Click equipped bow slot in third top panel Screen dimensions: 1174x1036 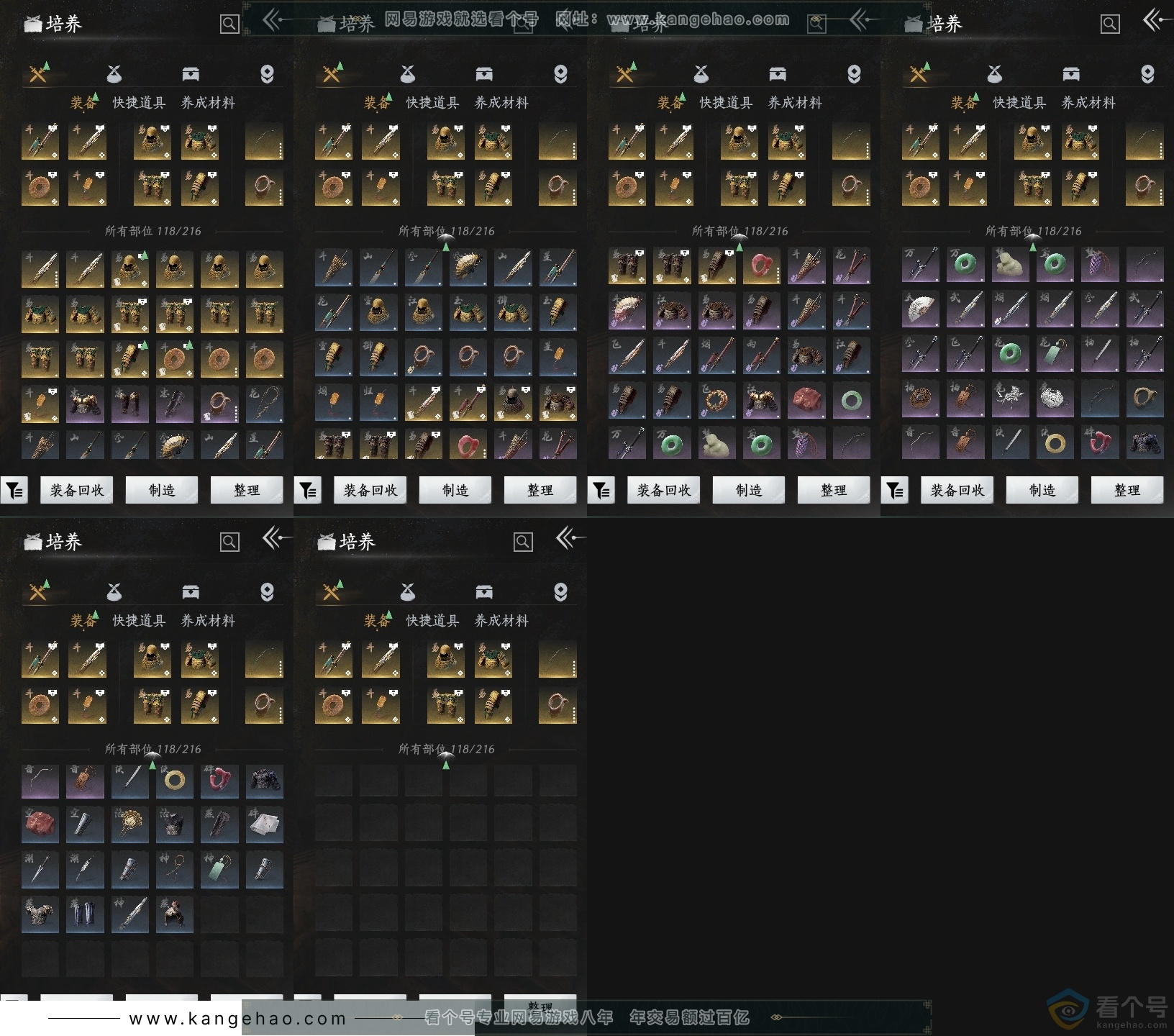point(851,141)
